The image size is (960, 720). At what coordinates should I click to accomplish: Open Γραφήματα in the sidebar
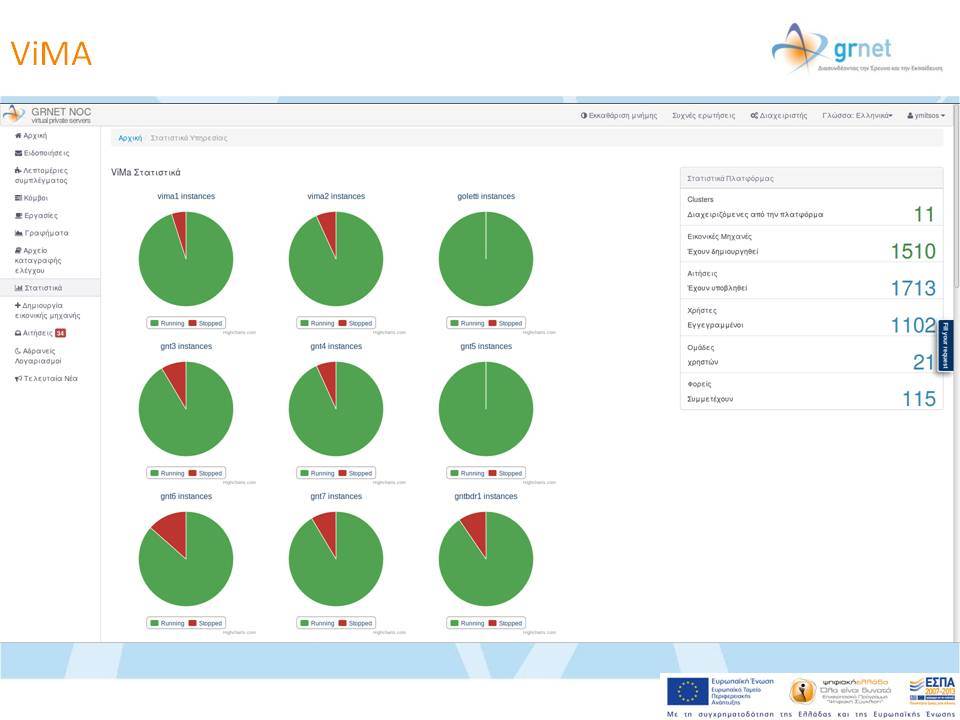[42, 233]
